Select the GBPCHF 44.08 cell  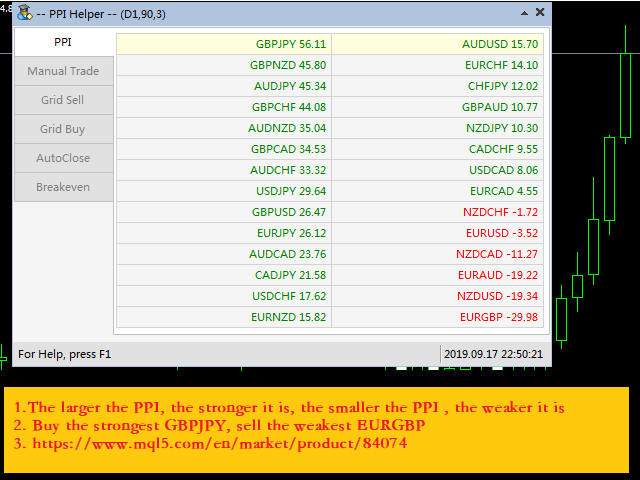tap(224, 107)
